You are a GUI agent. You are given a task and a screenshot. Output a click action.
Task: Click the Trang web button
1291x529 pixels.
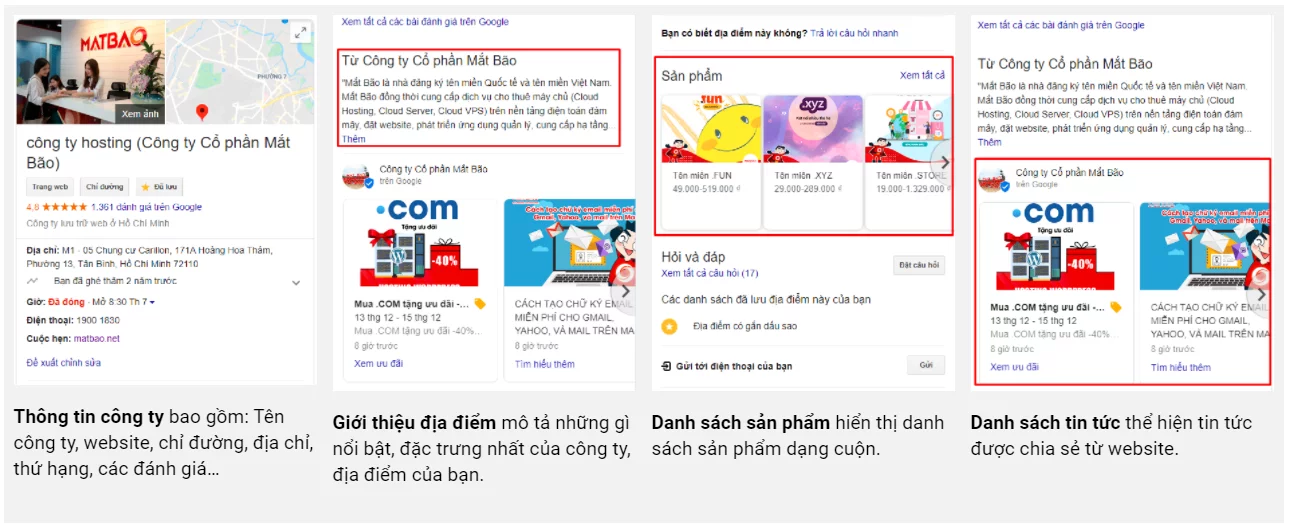49,187
